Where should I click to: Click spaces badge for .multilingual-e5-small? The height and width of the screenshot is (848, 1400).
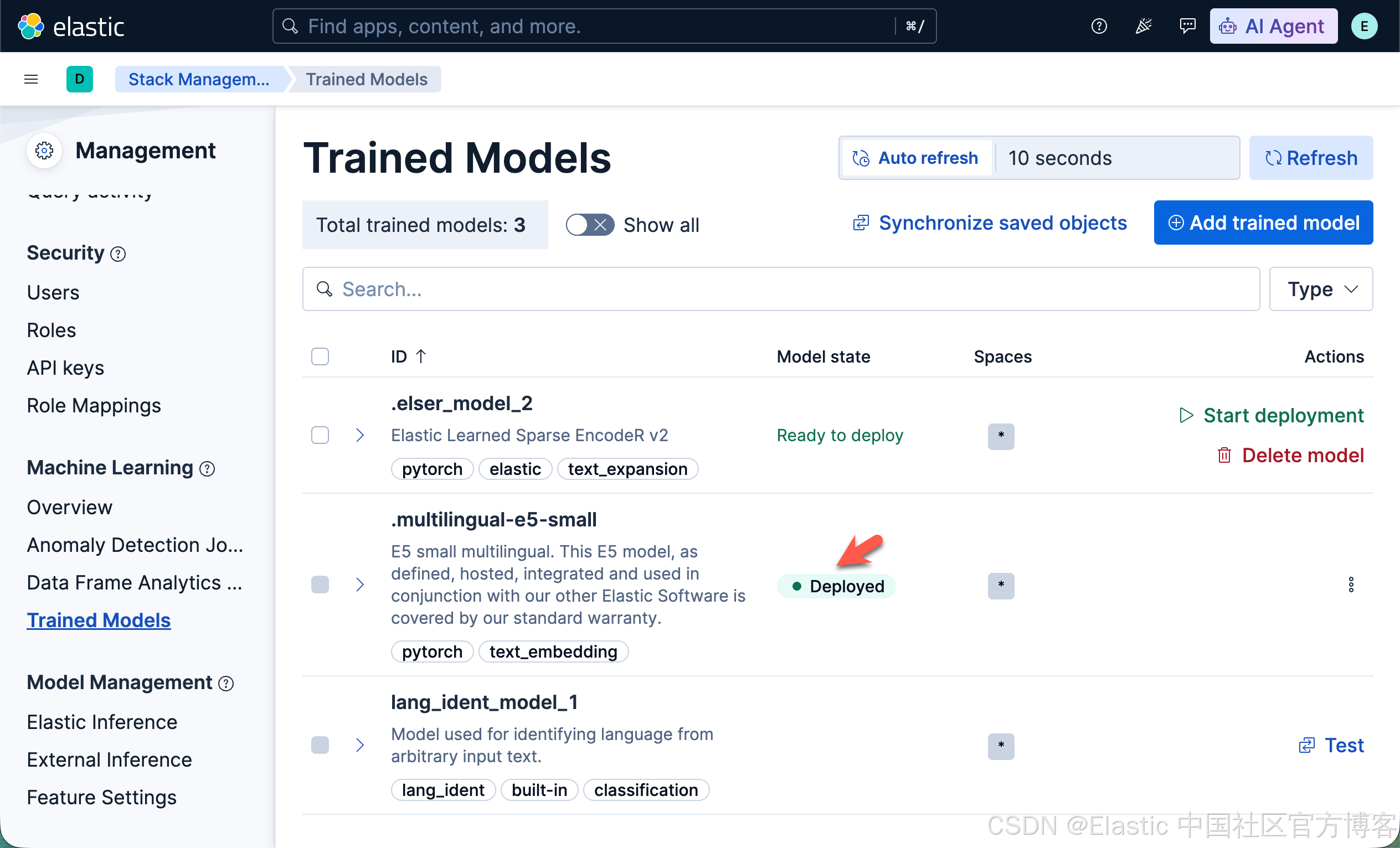click(1001, 586)
